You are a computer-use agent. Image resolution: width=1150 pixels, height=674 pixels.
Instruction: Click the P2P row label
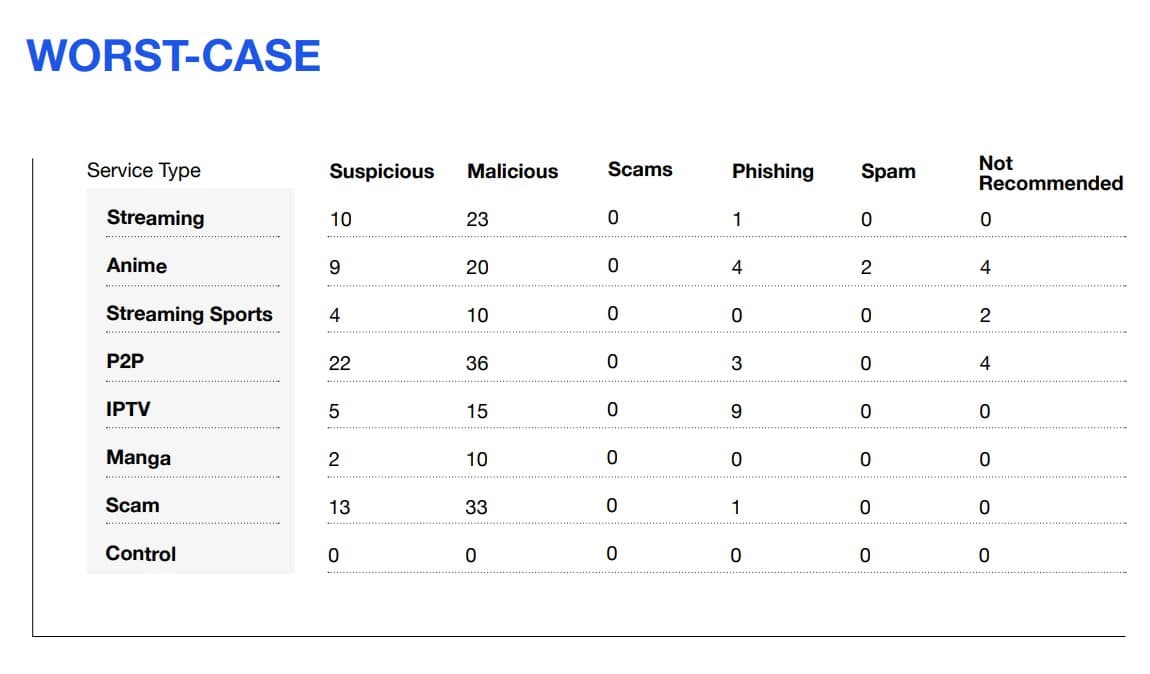pyautogui.click(x=125, y=362)
